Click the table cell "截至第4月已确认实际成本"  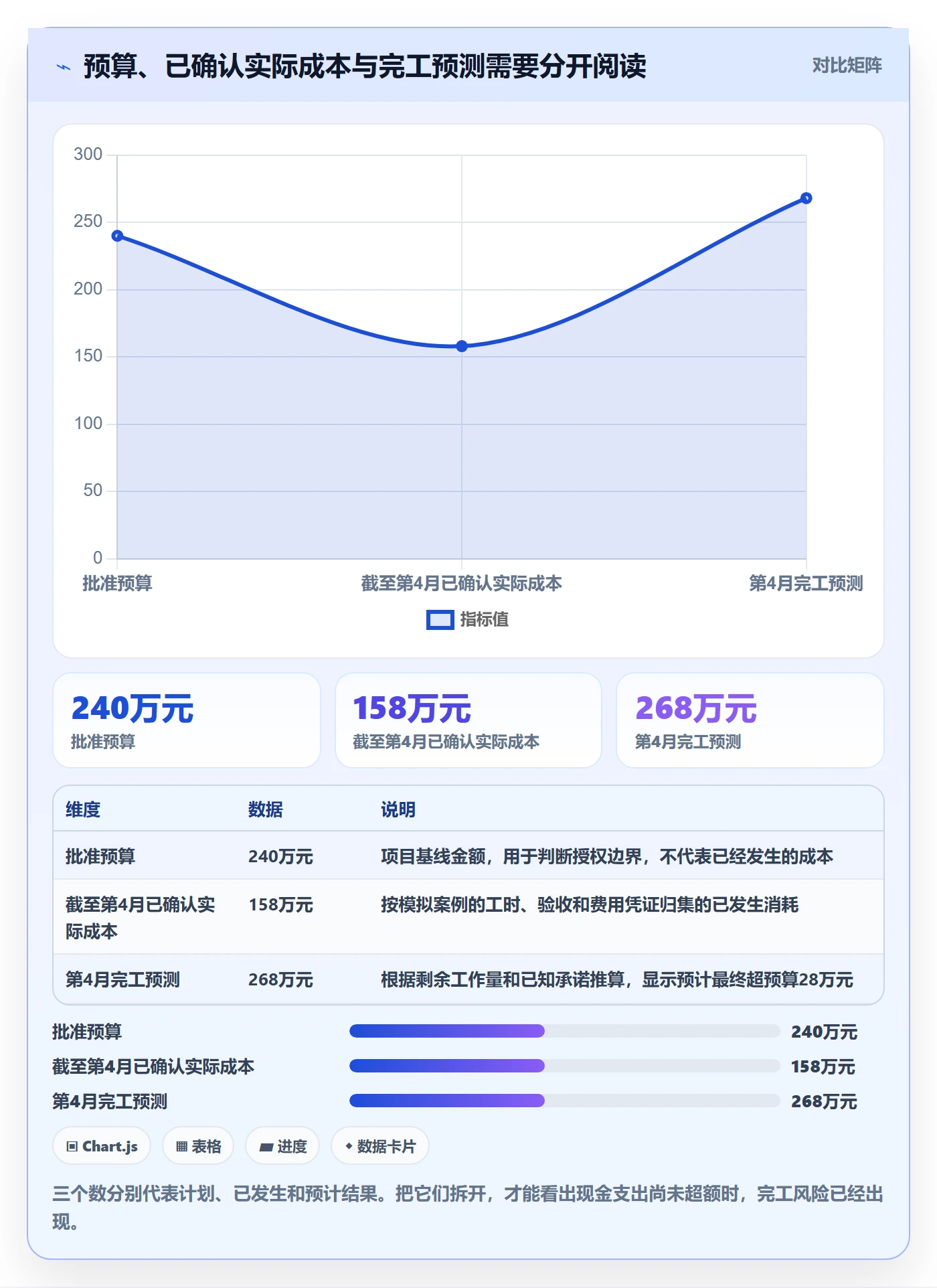coord(141,918)
